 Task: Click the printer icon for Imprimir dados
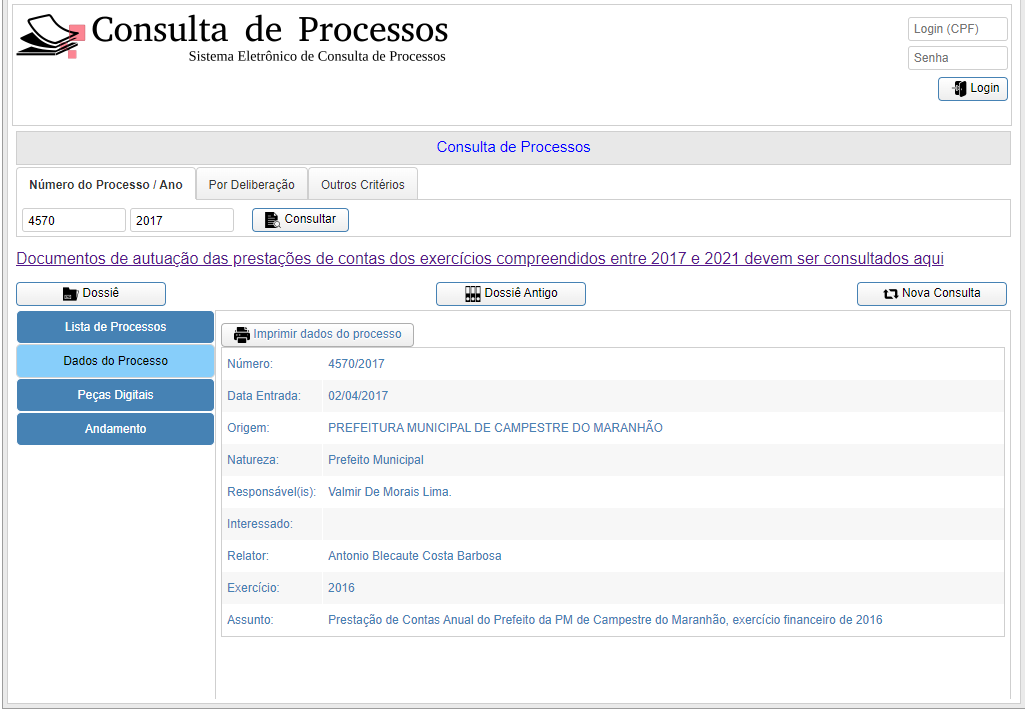(242, 335)
